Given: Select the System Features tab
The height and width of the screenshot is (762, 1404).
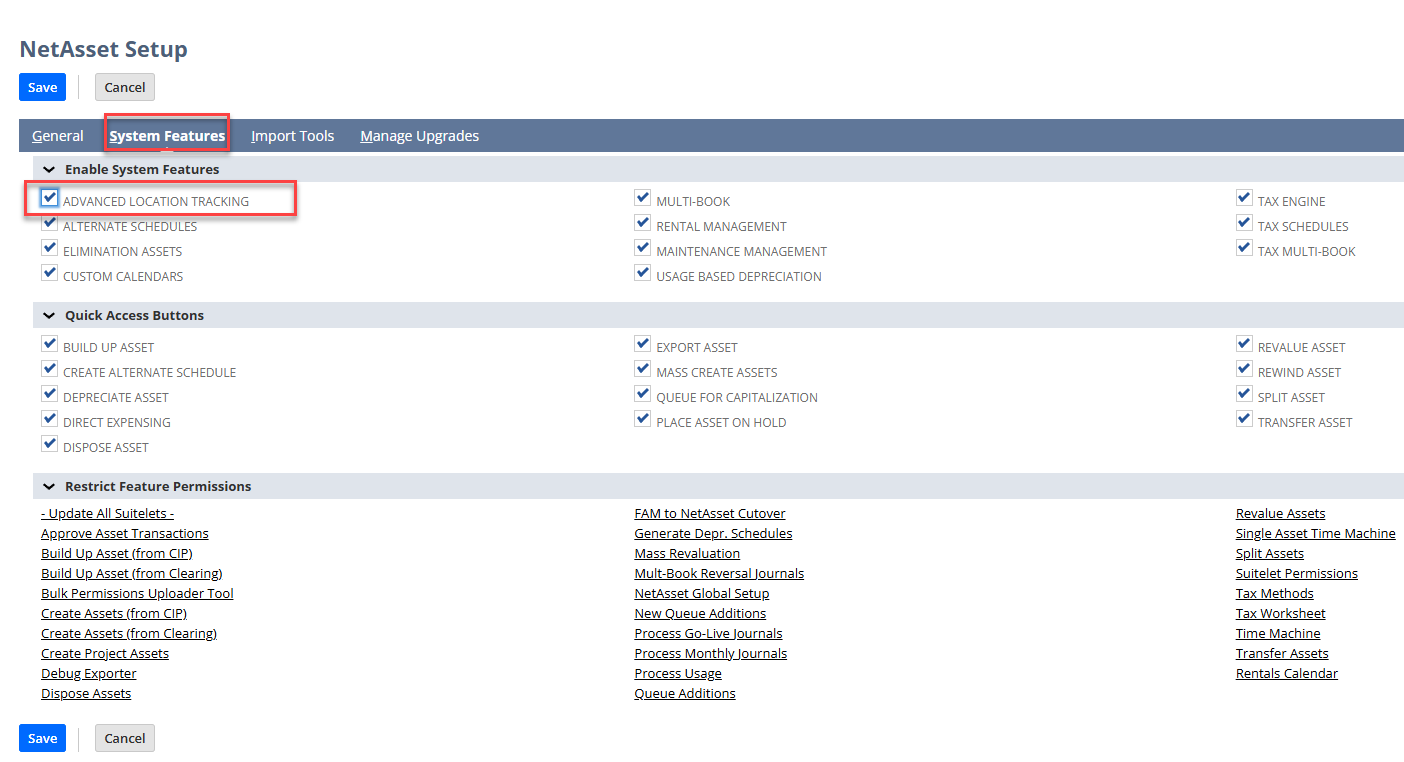Looking at the screenshot, I should click(167, 136).
